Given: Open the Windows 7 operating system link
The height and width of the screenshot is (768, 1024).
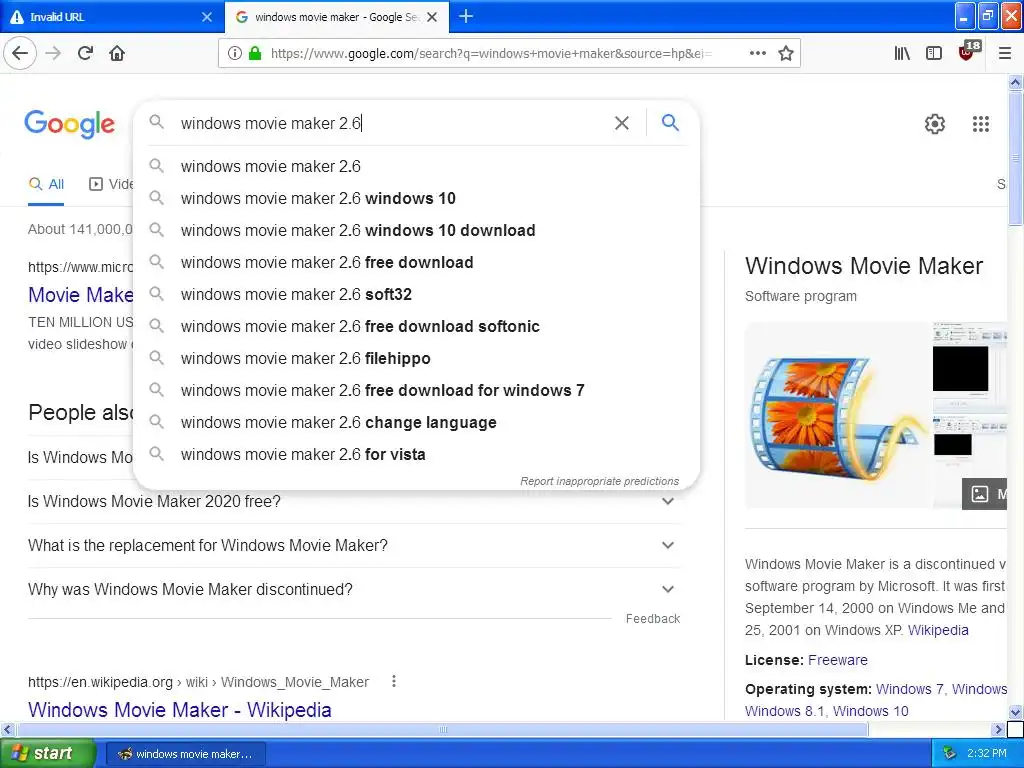Looking at the screenshot, I should (909, 689).
